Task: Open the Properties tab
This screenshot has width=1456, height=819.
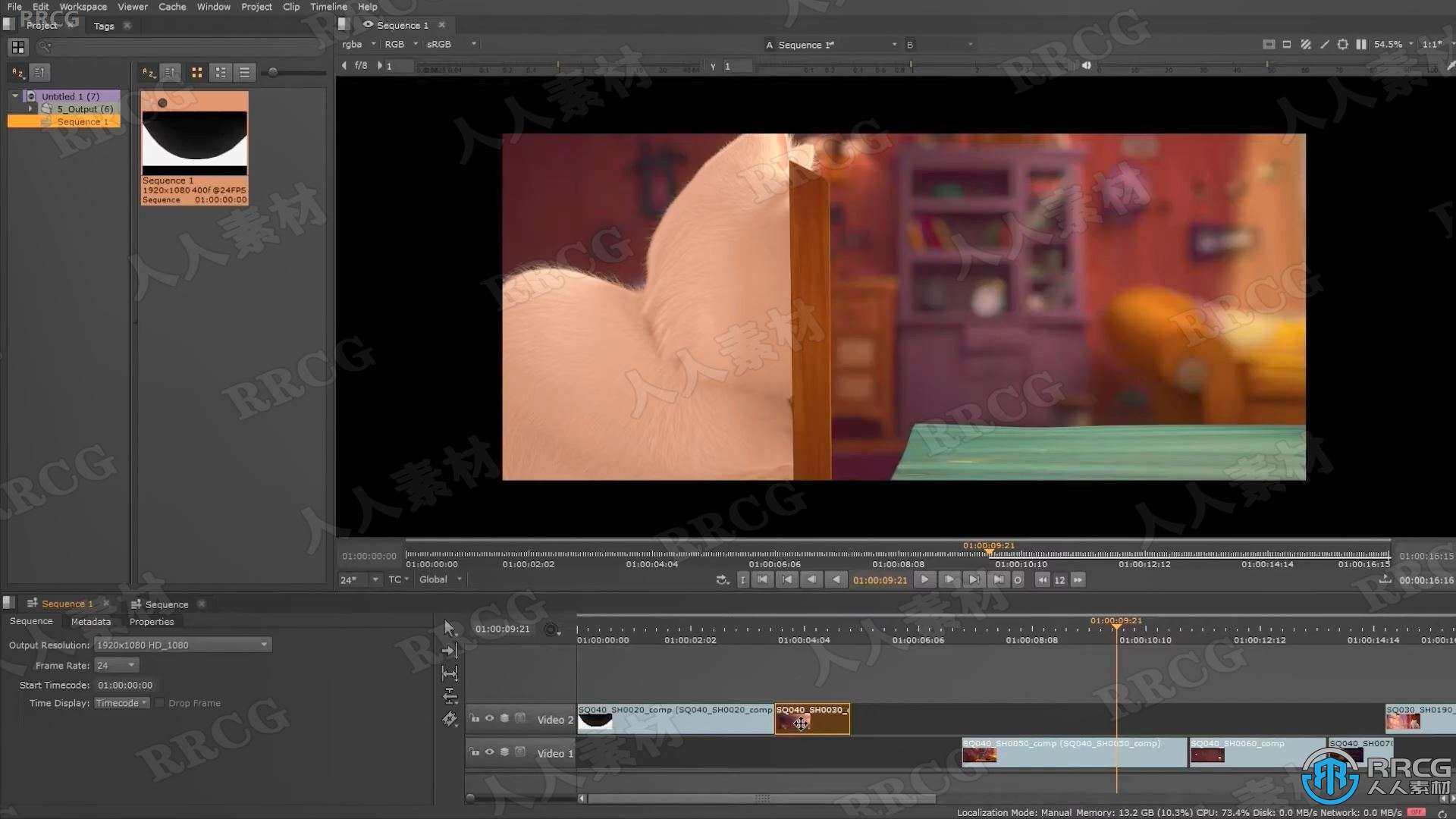Action: 152,622
